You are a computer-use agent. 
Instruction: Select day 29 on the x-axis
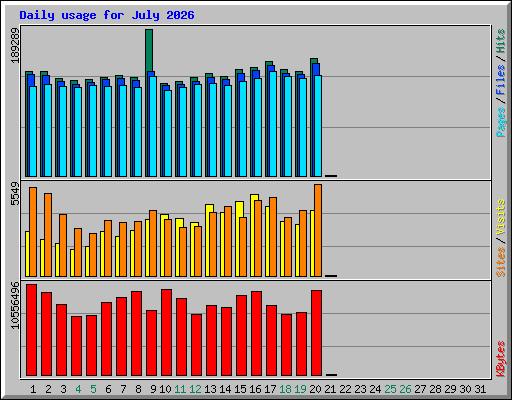pos(451,389)
